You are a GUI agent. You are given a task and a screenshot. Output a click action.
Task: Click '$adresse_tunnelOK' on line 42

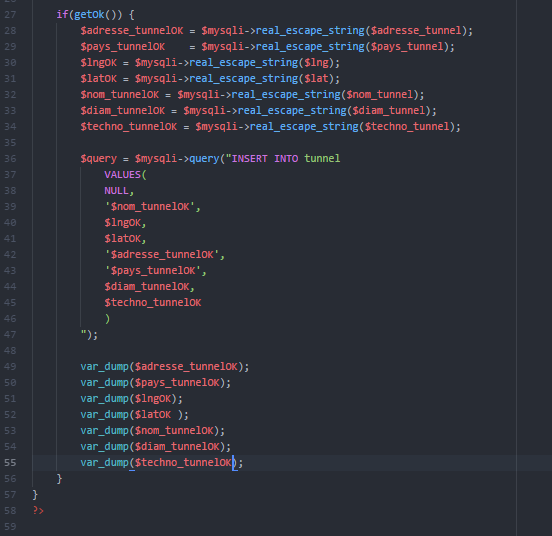tap(162, 255)
